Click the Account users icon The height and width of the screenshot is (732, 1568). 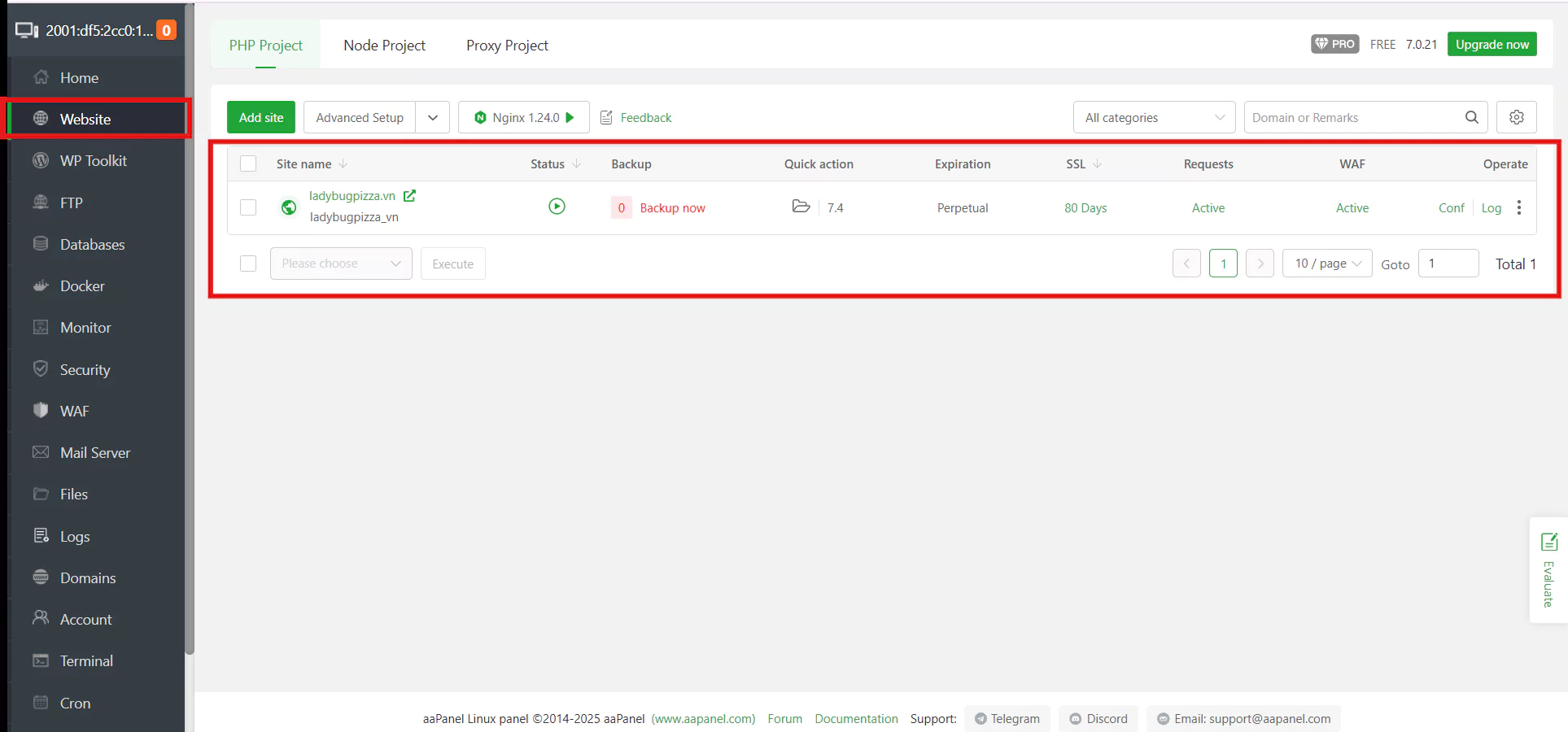tap(41, 618)
